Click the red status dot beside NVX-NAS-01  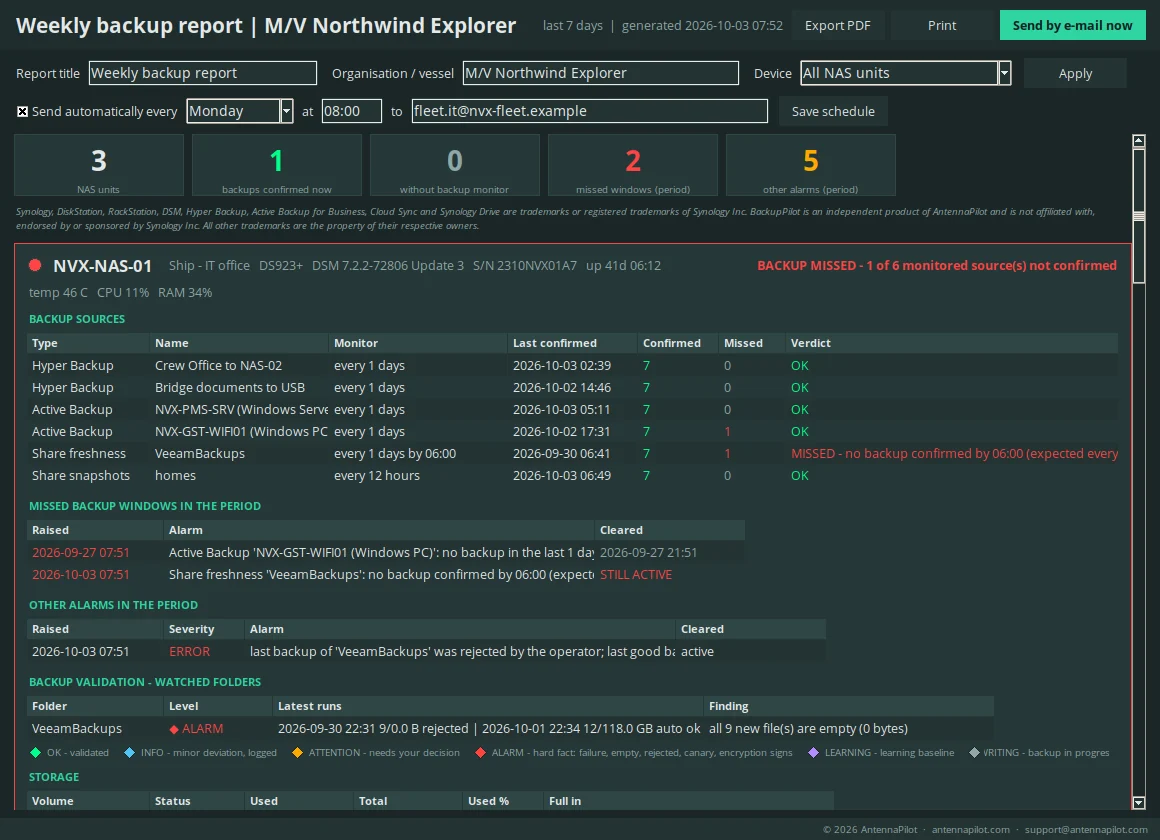(35, 265)
